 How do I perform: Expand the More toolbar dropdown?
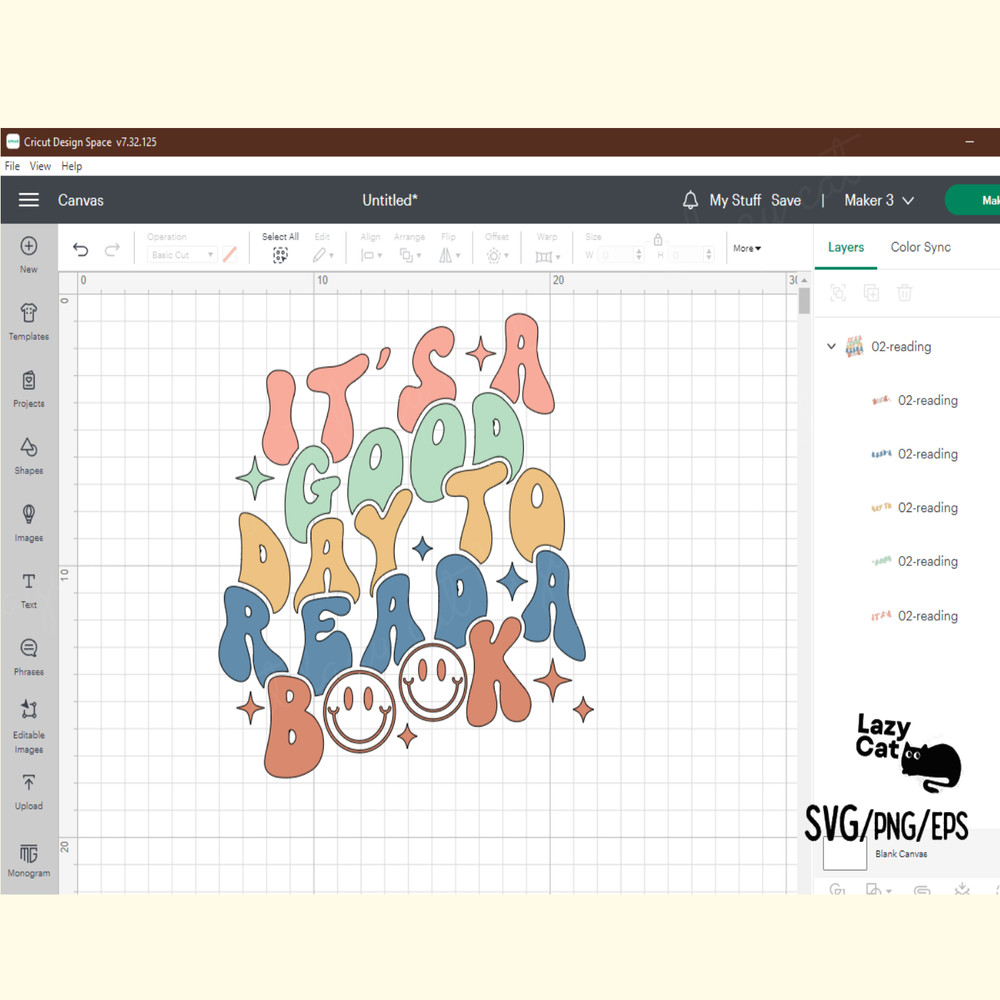(746, 248)
